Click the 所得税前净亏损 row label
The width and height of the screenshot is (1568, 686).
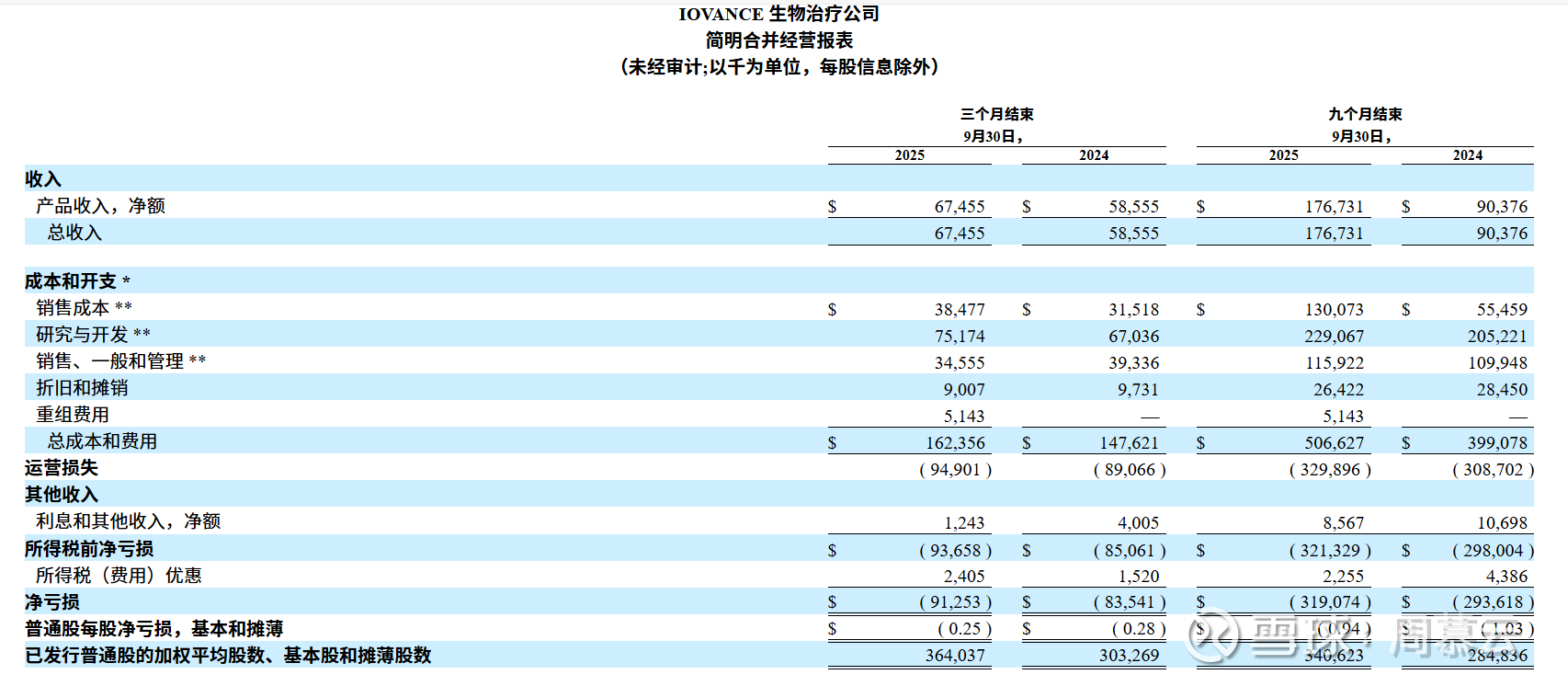point(89,548)
